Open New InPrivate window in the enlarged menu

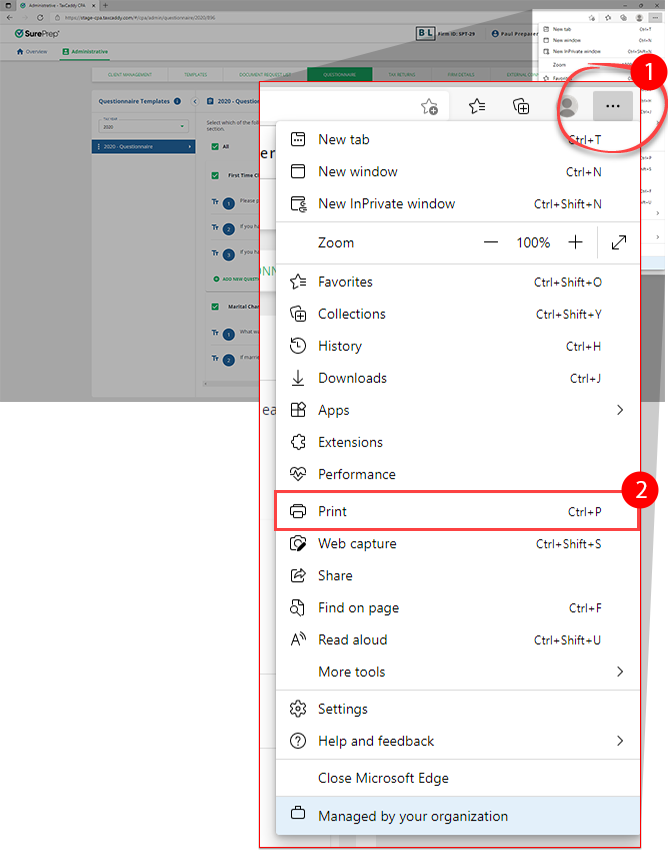(458, 204)
